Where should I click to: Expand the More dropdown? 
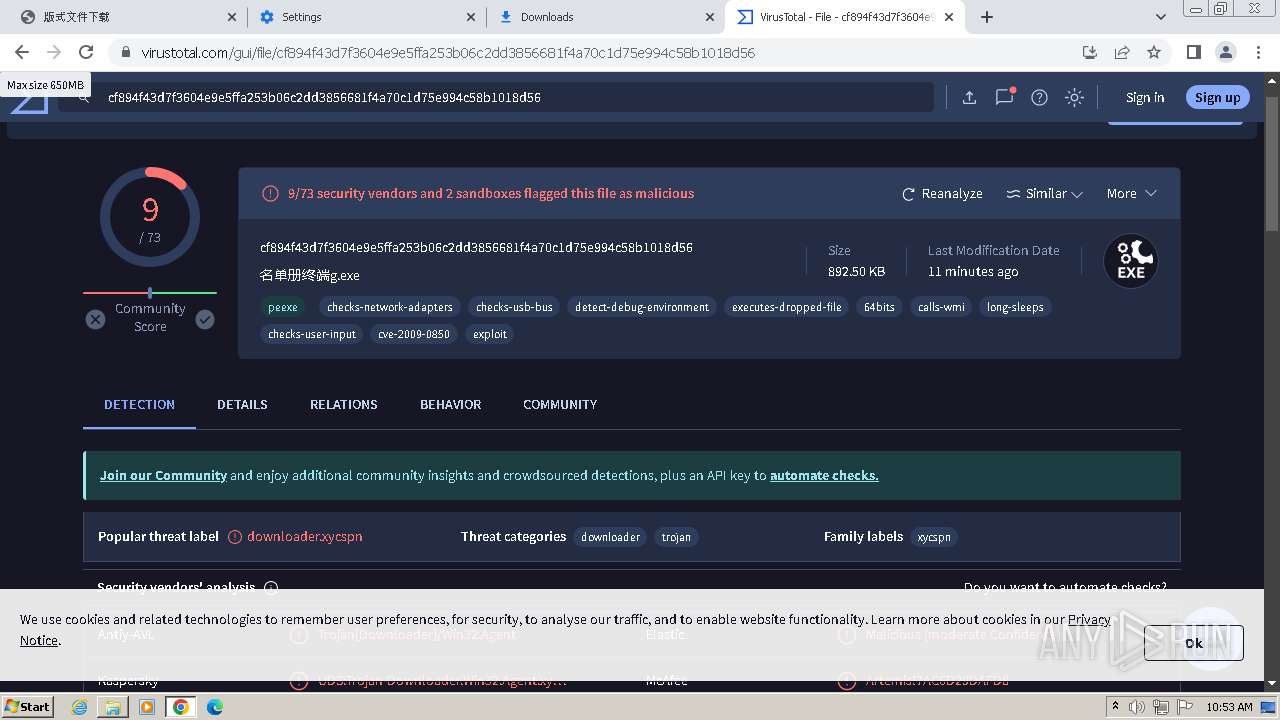pyautogui.click(x=1131, y=194)
